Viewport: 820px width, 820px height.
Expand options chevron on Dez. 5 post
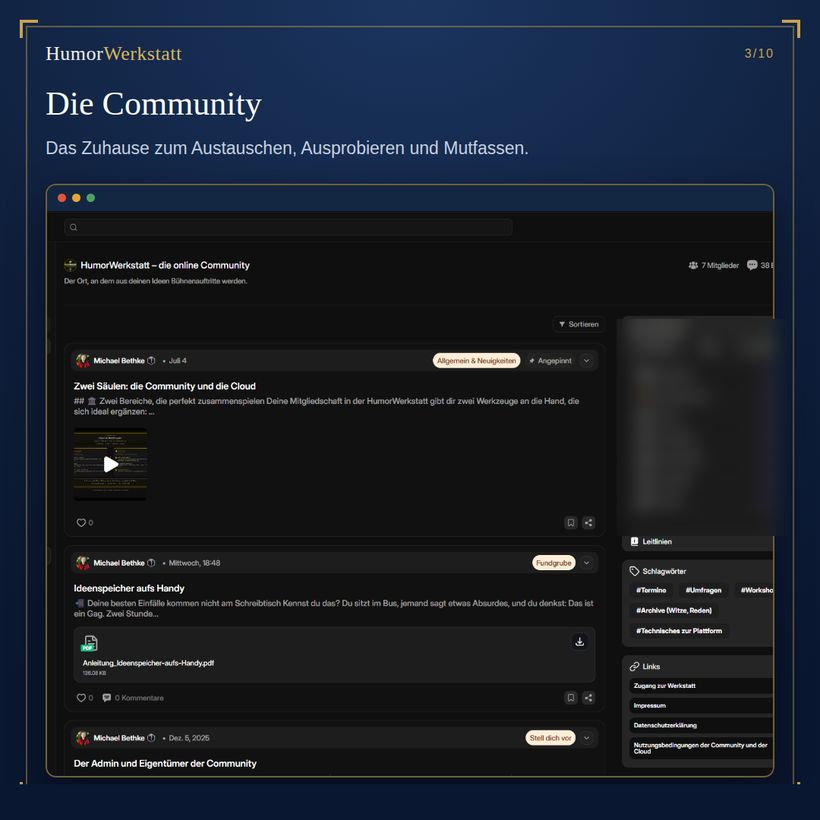[x=587, y=738]
